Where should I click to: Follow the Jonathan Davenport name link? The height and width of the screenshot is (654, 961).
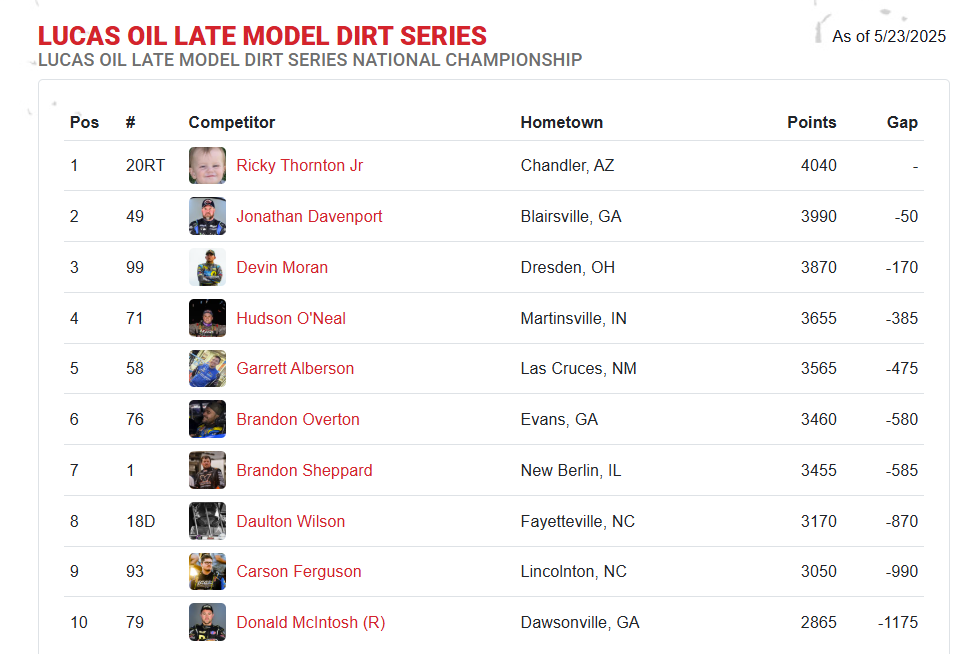pyautogui.click(x=309, y=216)
